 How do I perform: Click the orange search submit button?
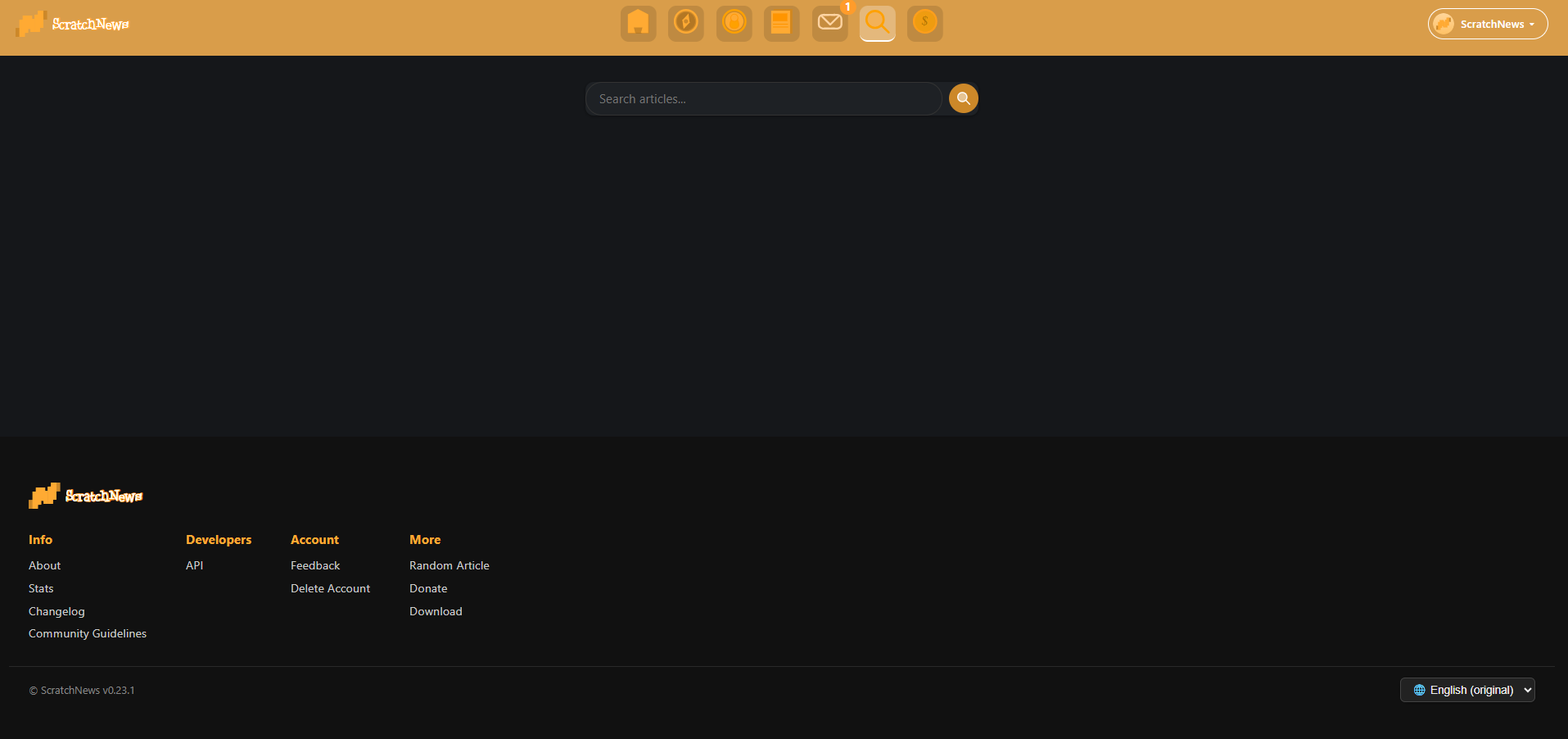coord(964,98)
